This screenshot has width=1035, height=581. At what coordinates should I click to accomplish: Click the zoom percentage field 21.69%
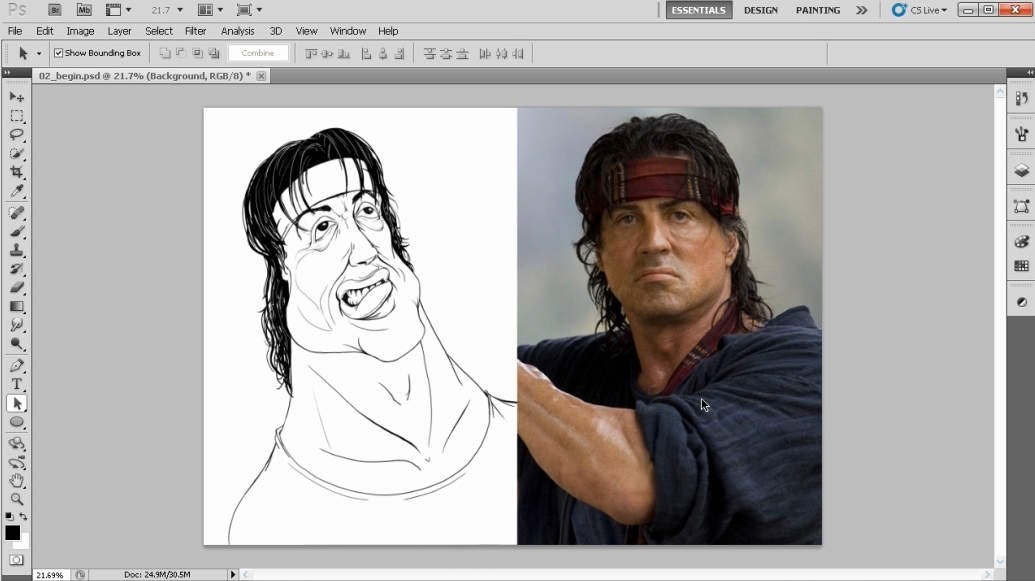50,575
